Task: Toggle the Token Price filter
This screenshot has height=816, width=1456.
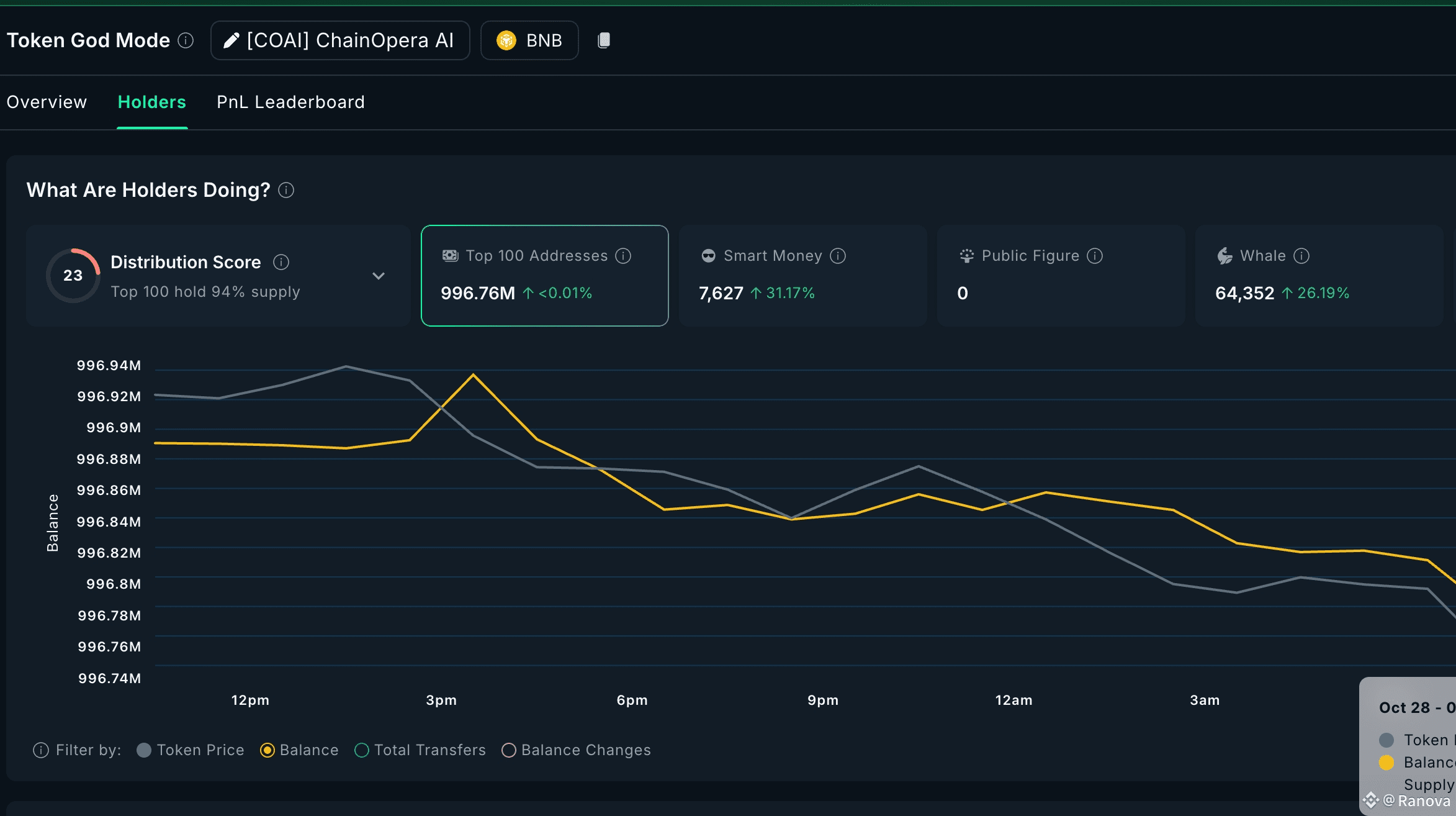Action: click(144, 750)
